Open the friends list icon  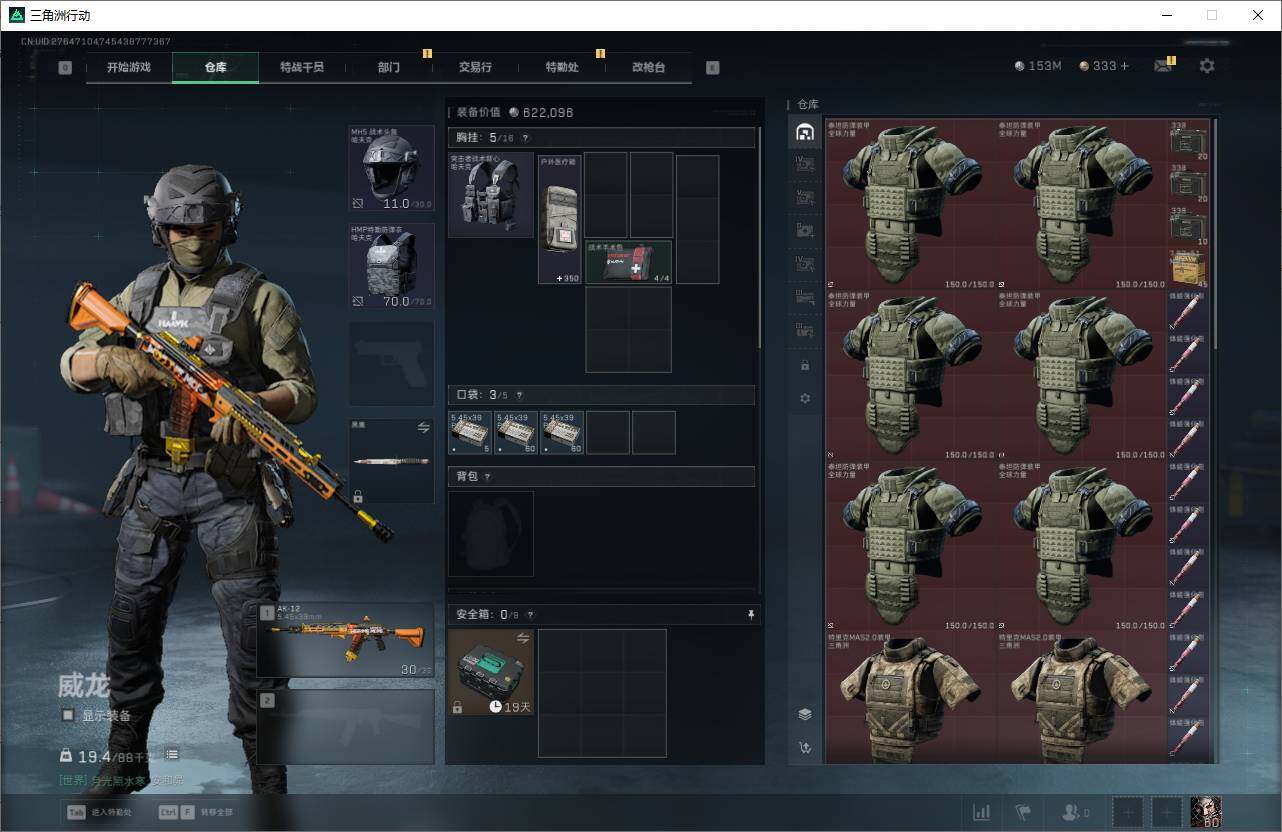coord(1076,812)
